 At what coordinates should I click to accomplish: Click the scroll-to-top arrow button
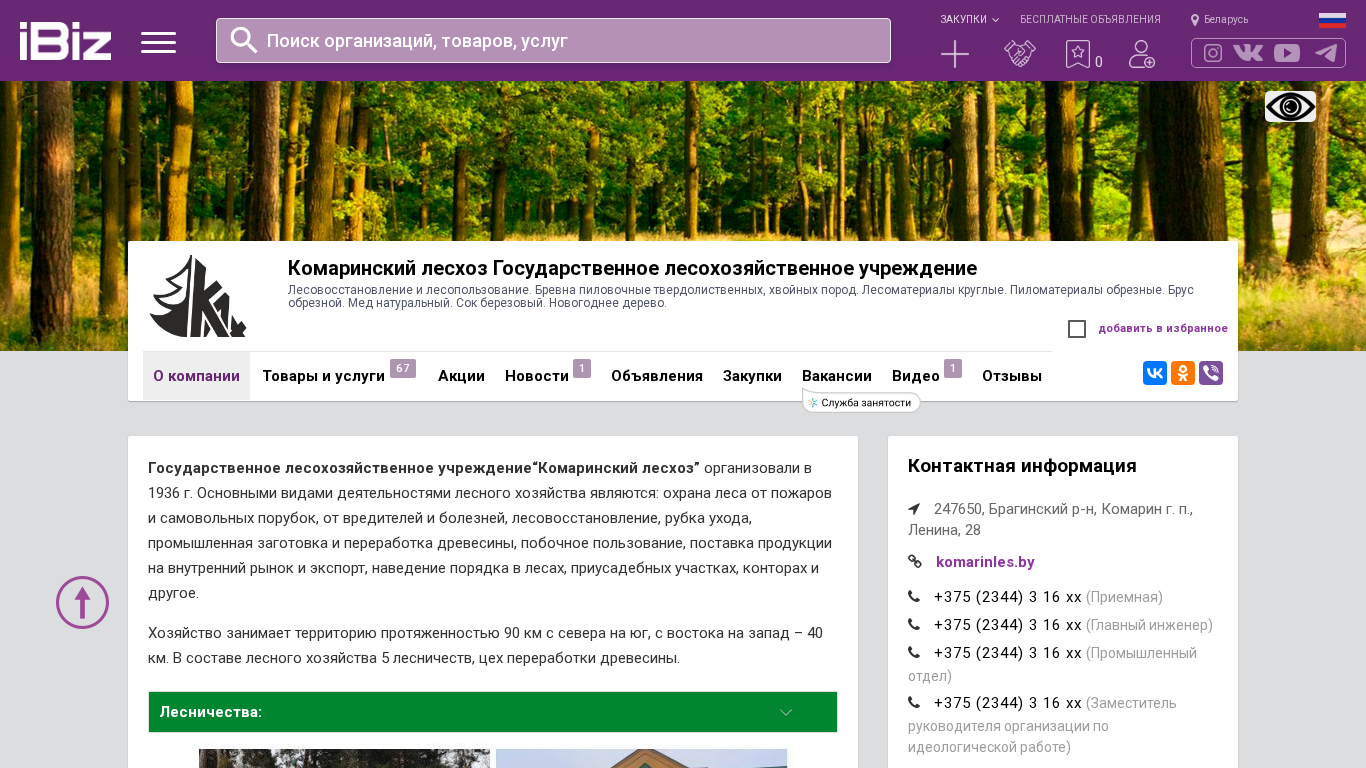pos(82,602)
